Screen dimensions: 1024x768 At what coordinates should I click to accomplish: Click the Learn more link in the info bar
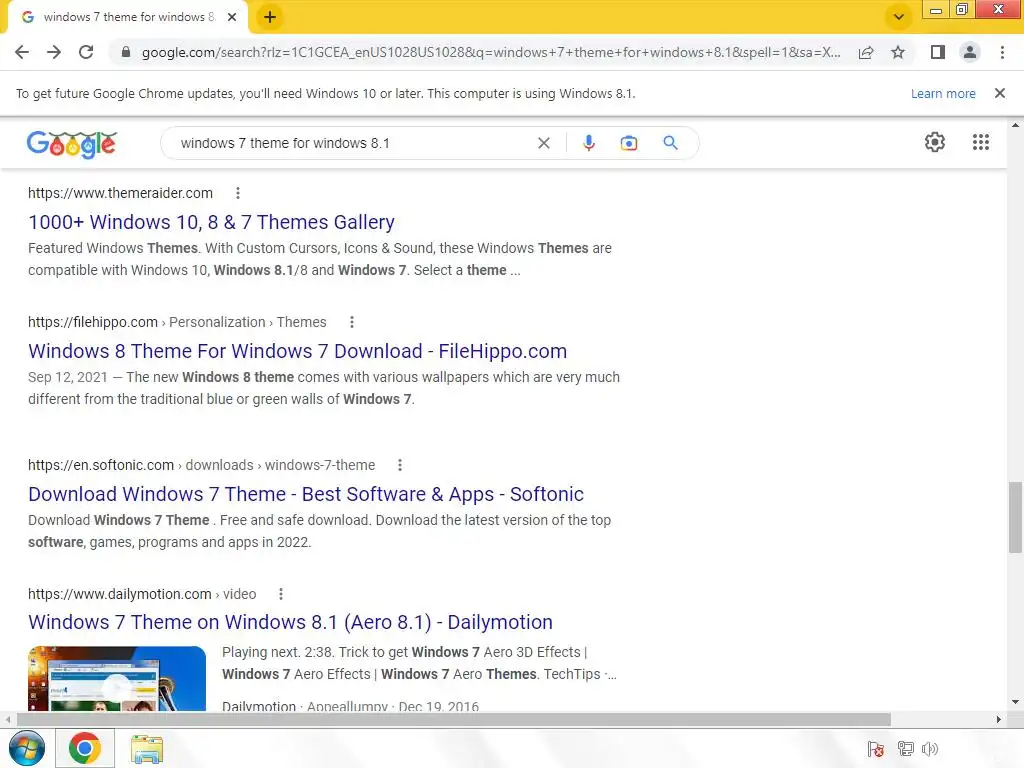tap(943, 93)
